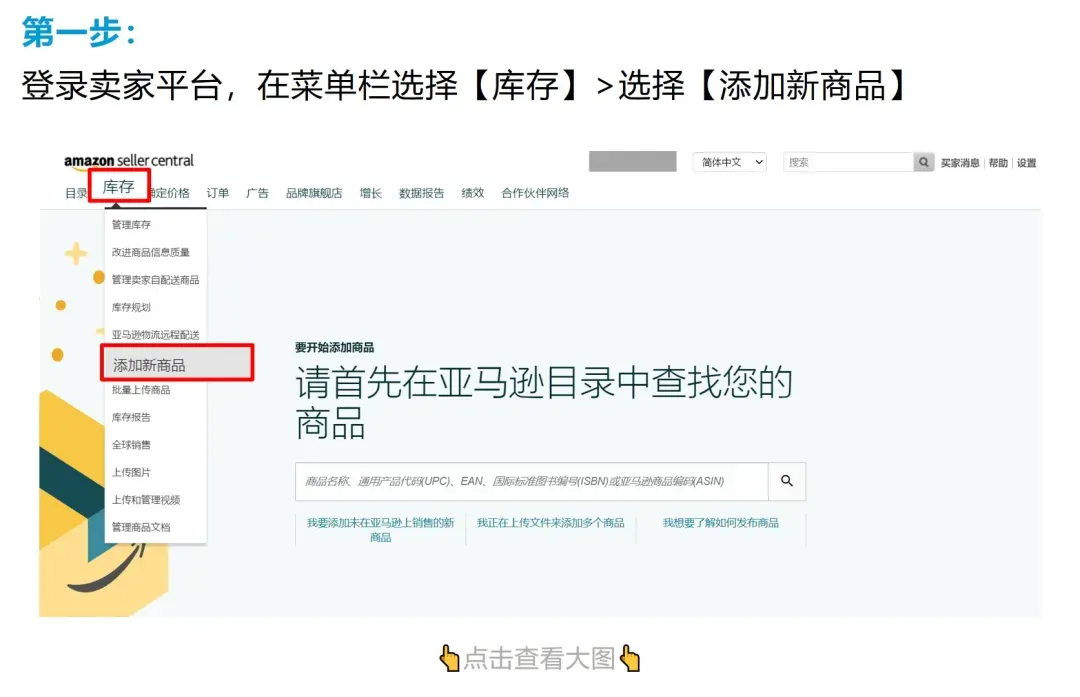Open the 数据报告 menu
Image resolution: width=1080 pixels, height=697 pixels.
422,194
